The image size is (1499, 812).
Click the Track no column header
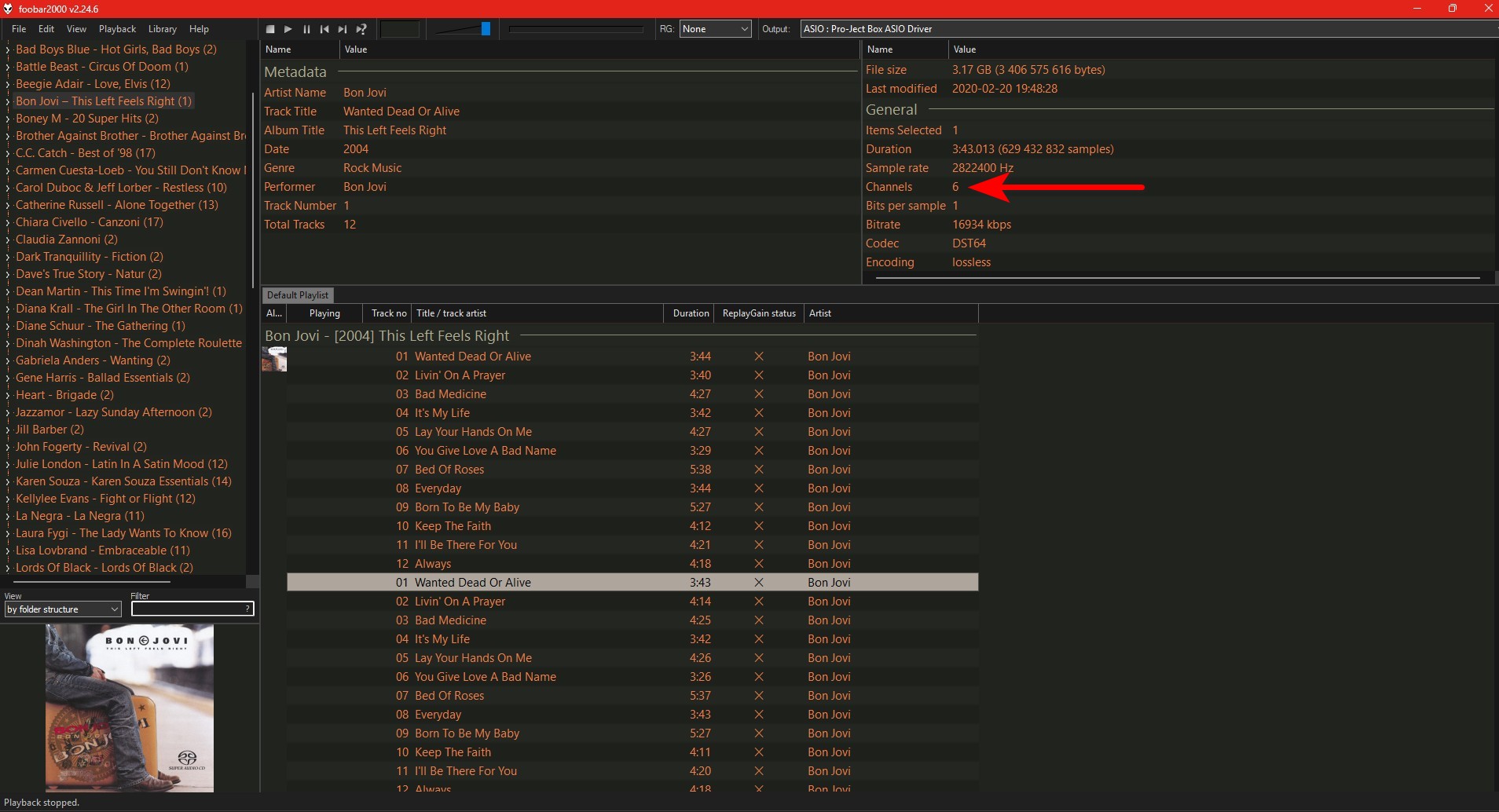(389, 313)
